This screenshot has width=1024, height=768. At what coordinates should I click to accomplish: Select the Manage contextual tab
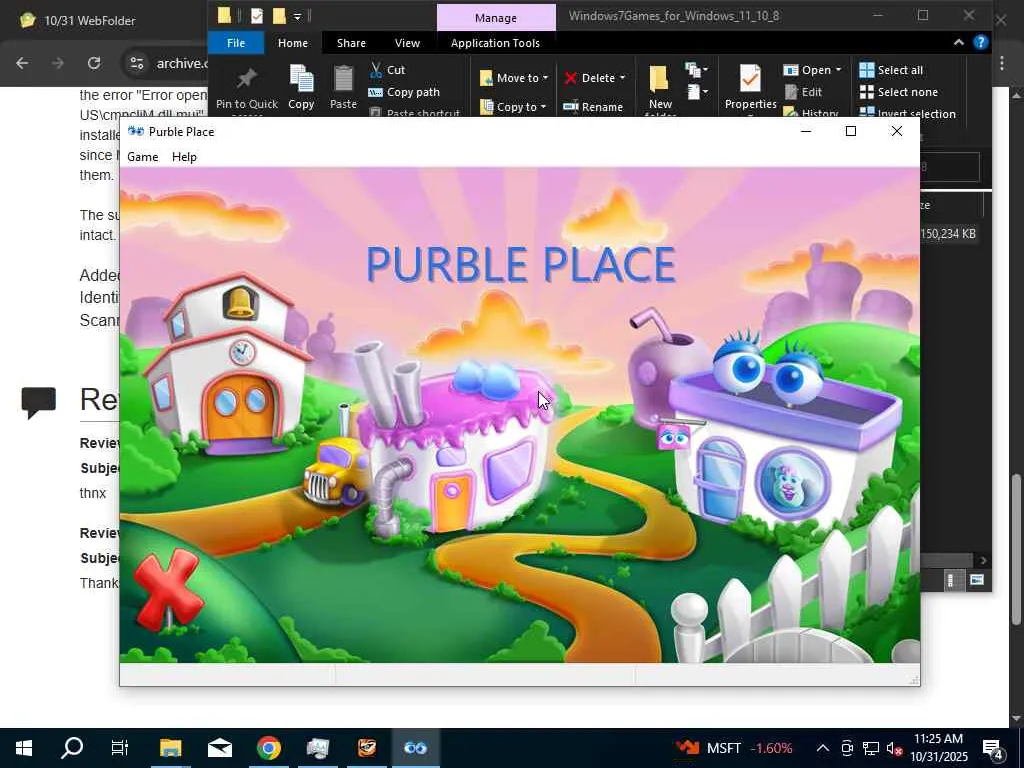coord(496,18)
